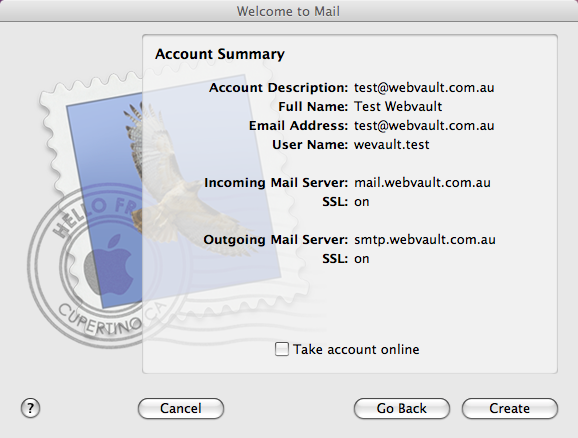
Task: Select the Full Name value Test Webvault
Action: pyautogui.click(x=398, y=107)
